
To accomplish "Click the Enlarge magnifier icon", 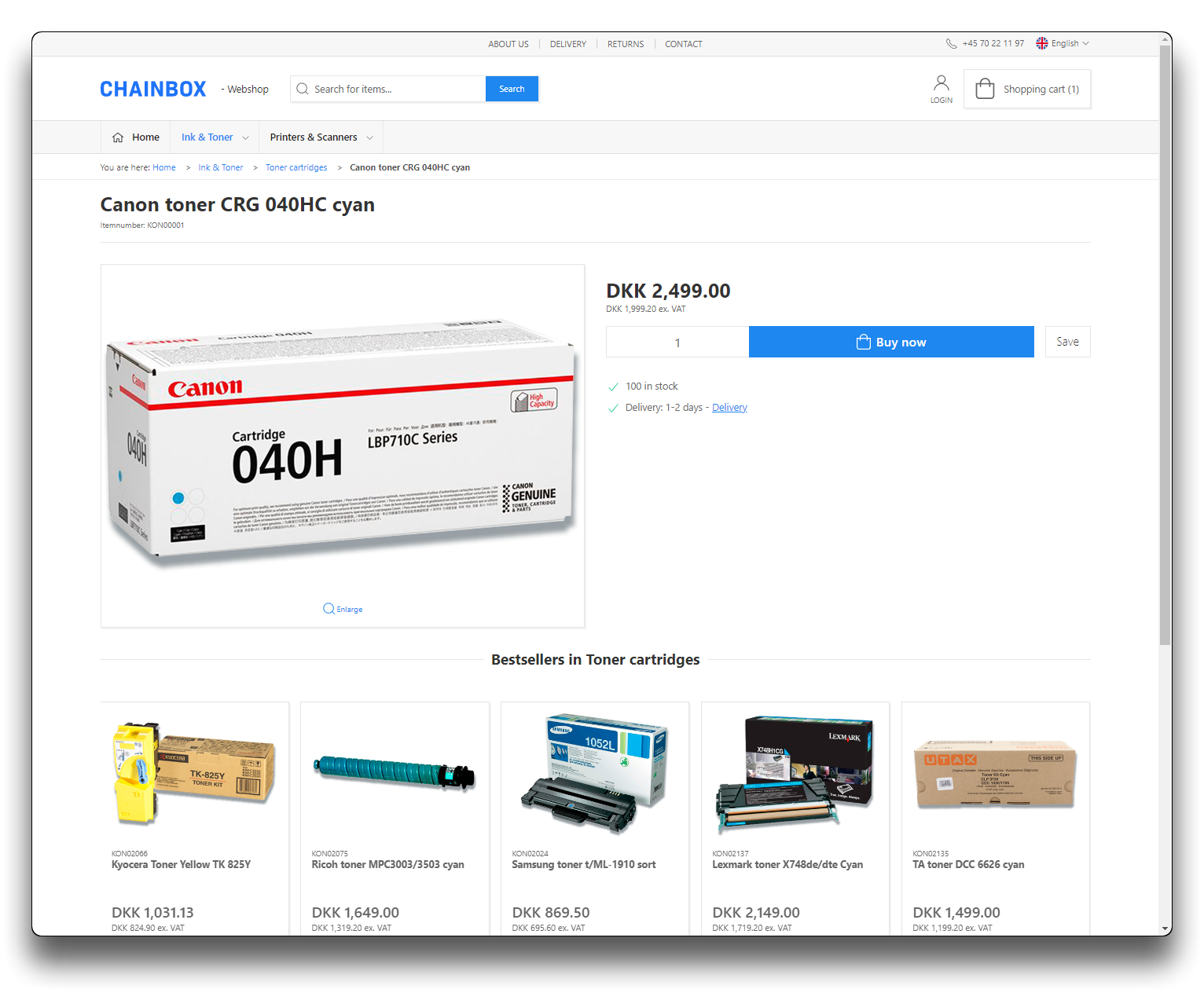I will point(329,609).
